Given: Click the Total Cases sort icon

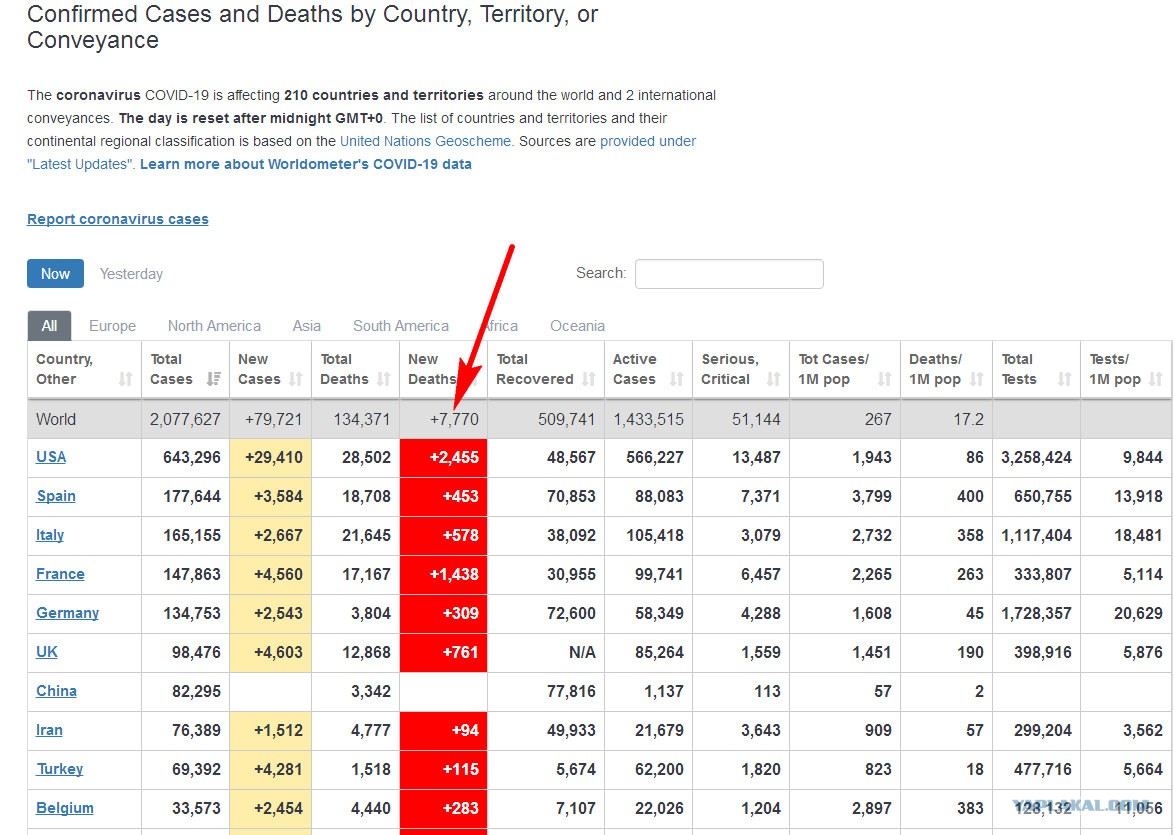Looking at the screenshot, I should click(214, 379).
